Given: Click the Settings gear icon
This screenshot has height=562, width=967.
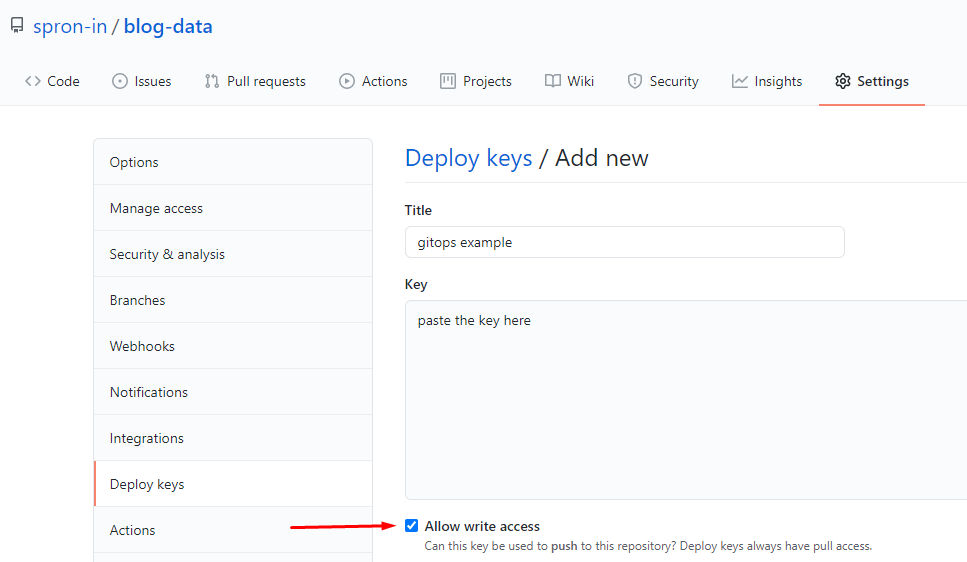Looking at the screenshot, I should (x=843, y=81).
